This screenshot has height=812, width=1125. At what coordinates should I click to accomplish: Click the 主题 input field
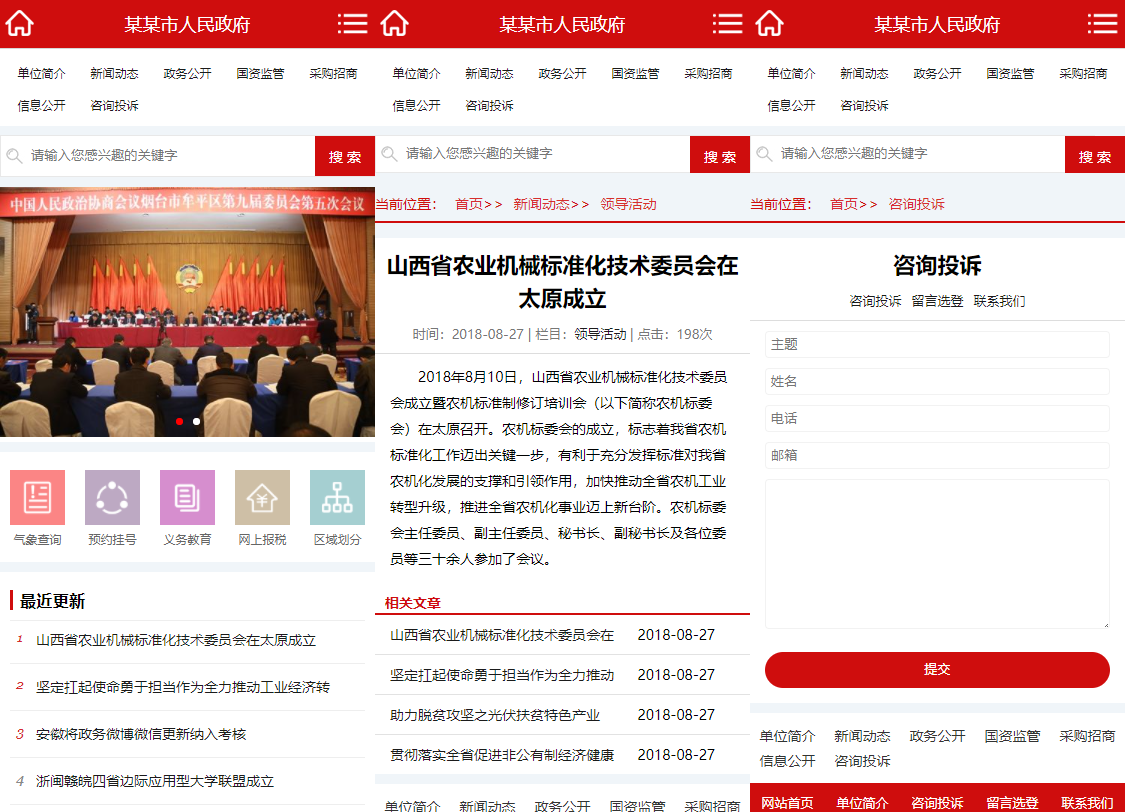(x=937, y=344)
